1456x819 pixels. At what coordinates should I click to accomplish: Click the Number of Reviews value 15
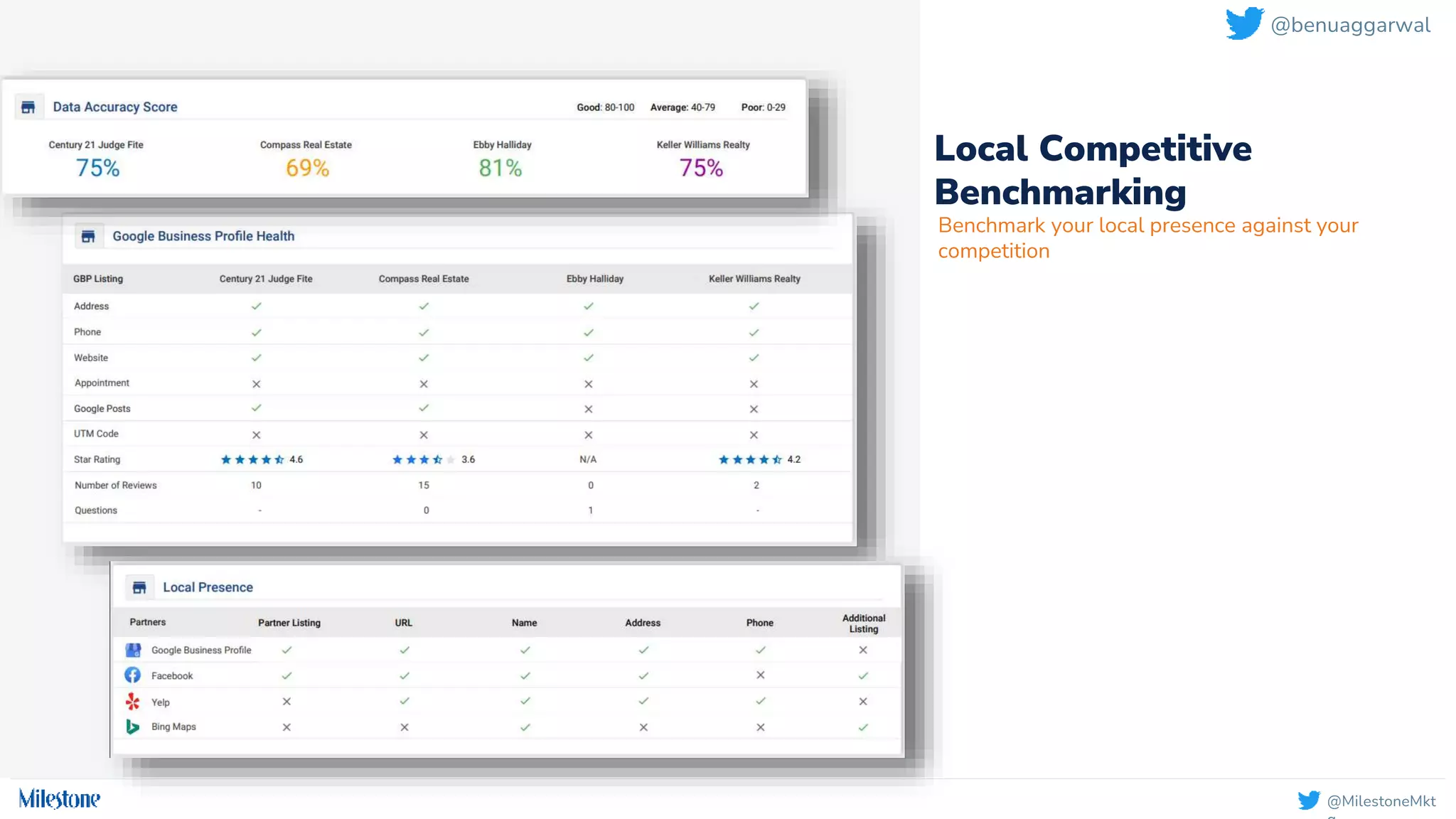(x=424, y=486)
